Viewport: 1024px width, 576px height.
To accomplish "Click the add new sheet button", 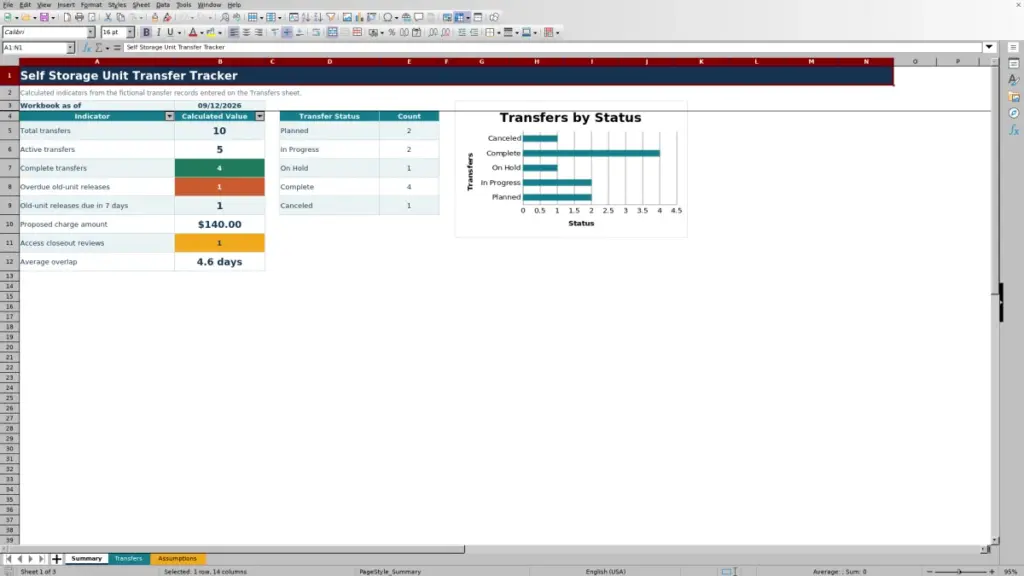I will [x=56, y=559].
